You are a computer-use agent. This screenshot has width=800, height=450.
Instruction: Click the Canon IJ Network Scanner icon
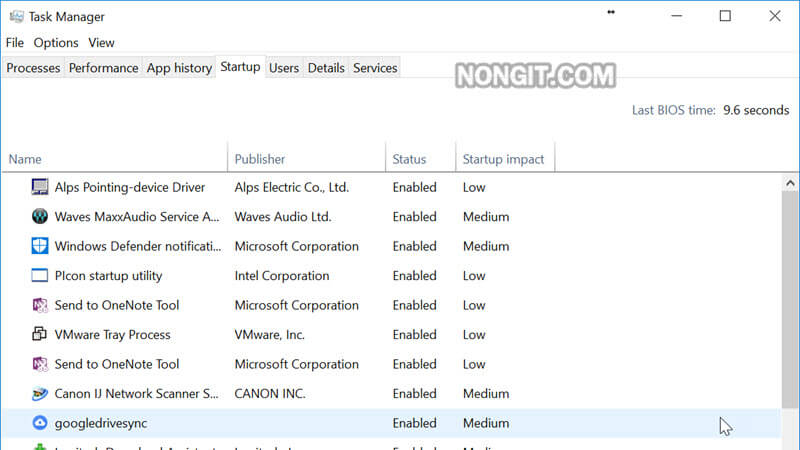point(40,393)
